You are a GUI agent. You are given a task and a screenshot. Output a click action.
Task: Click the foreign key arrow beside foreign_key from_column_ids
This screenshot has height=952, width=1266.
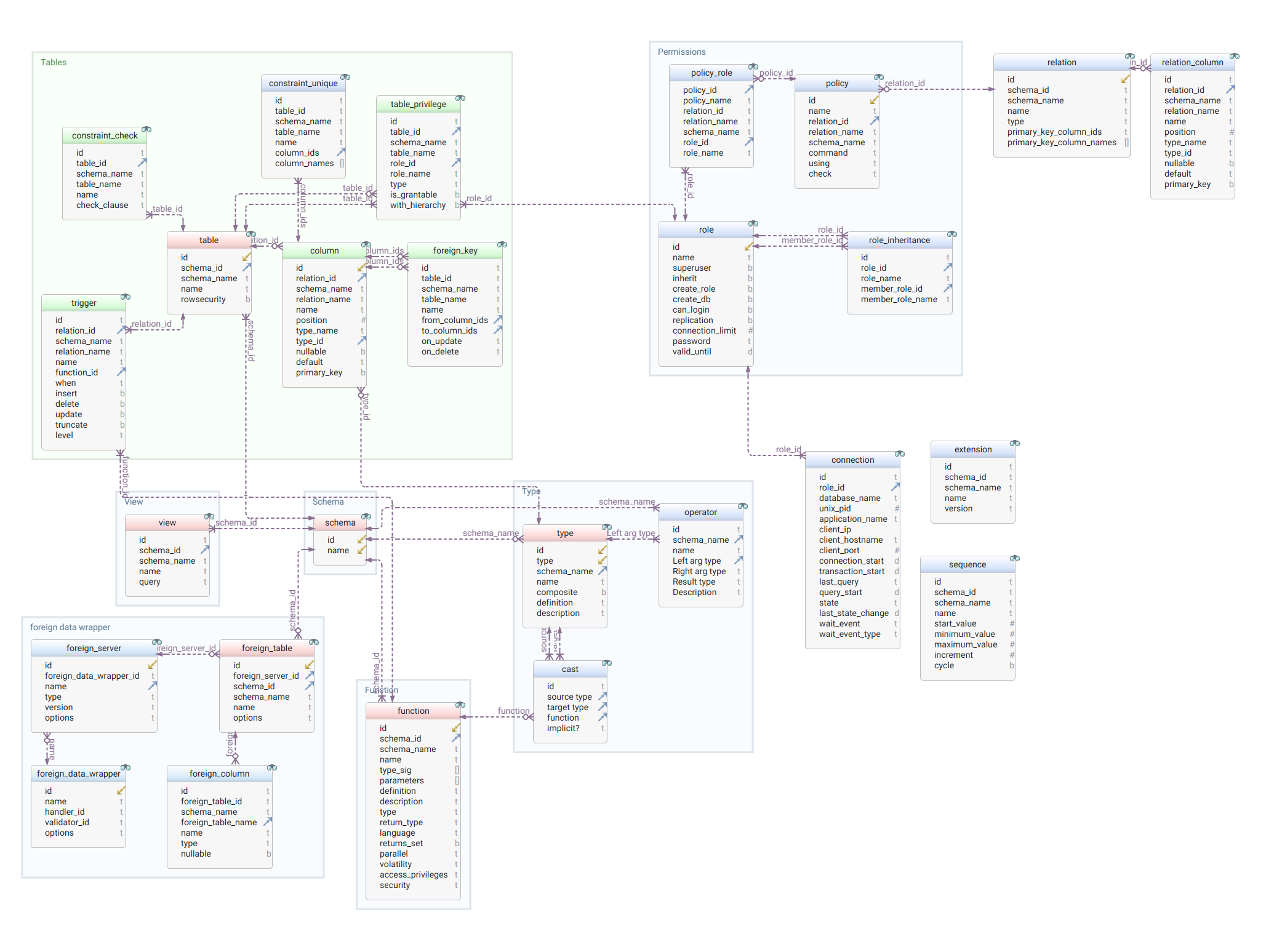(x=498, y=320)
